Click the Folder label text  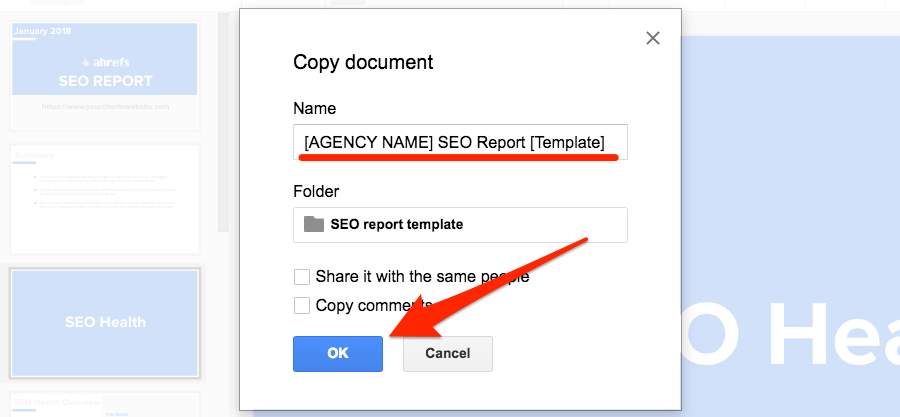click(x=316, y=191)
